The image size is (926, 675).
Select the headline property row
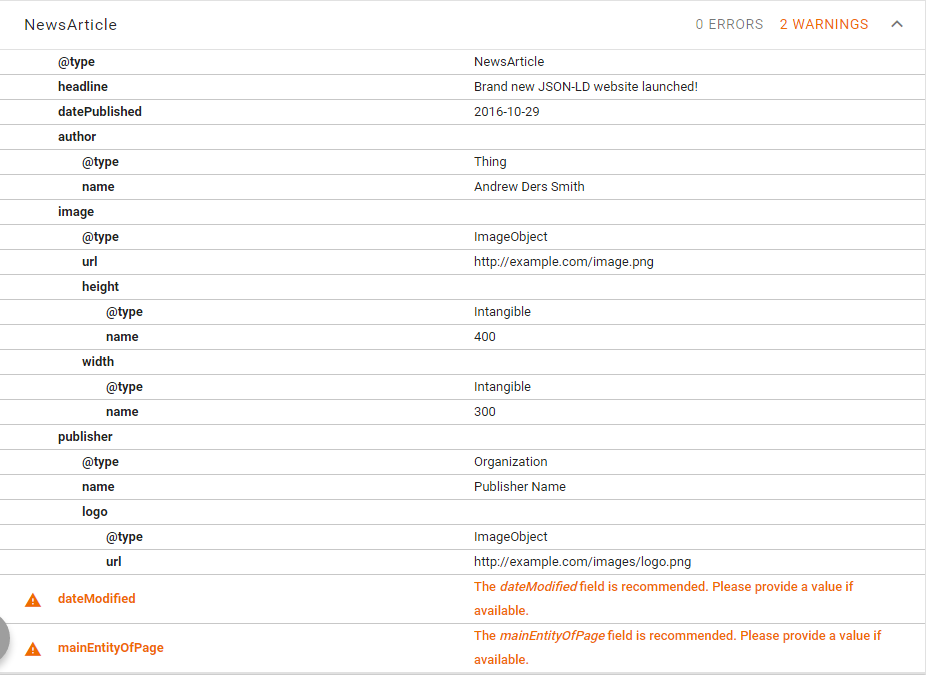click(x=83, y=87)
